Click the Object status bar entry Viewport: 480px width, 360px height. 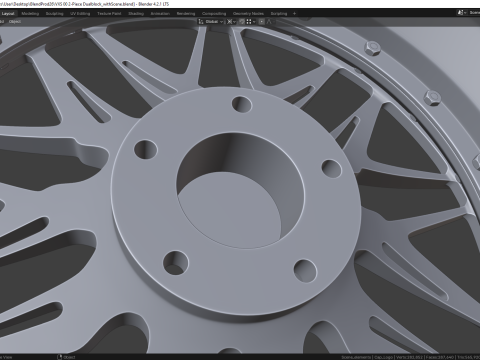coord(66,357)
